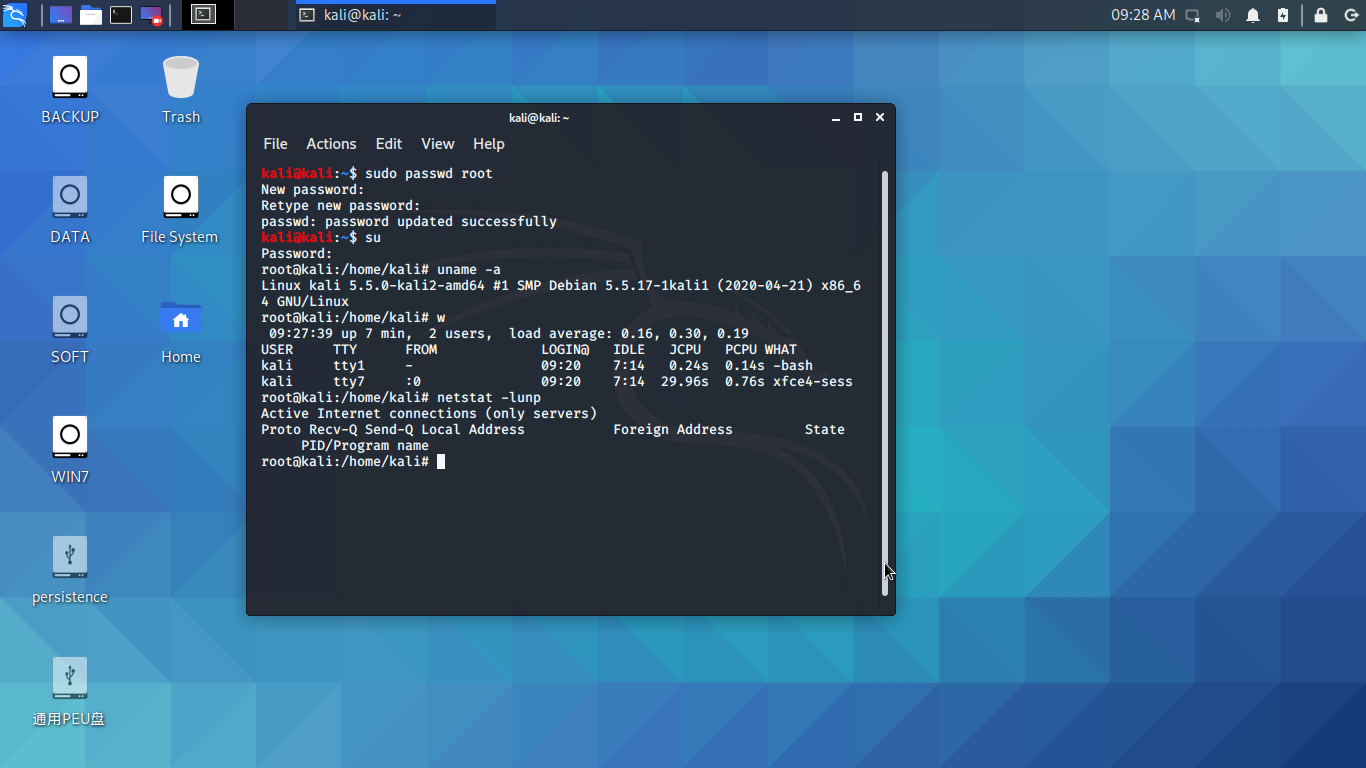Open the Kali applications menu
Image resolution: width=1366 pixels, height=768 pixels.
[x=16, y=15]
